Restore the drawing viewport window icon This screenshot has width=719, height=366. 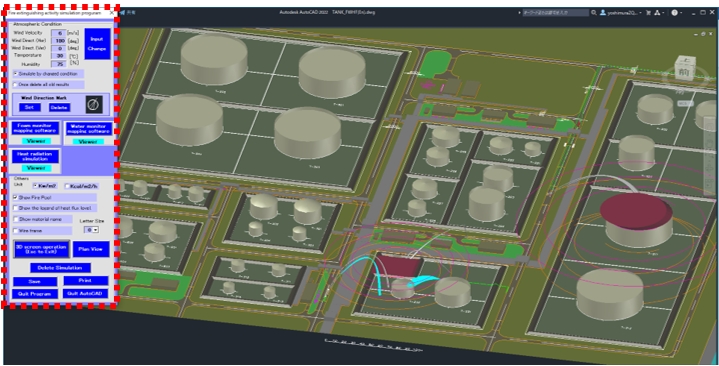coord(703,34)
